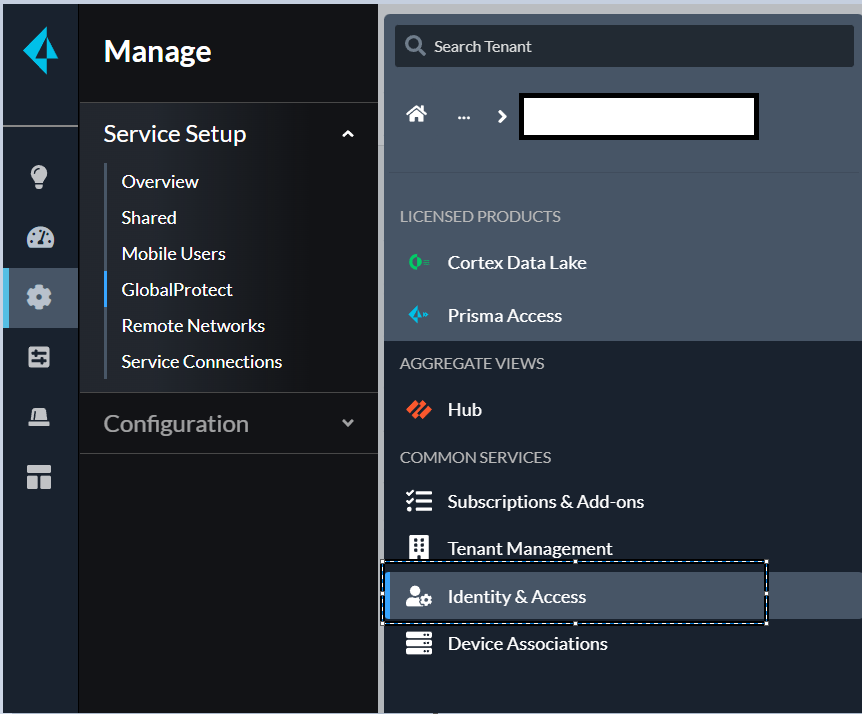862x714 pixels.
Task: Open Identity & Access service
Action: [x=516, y=597]
